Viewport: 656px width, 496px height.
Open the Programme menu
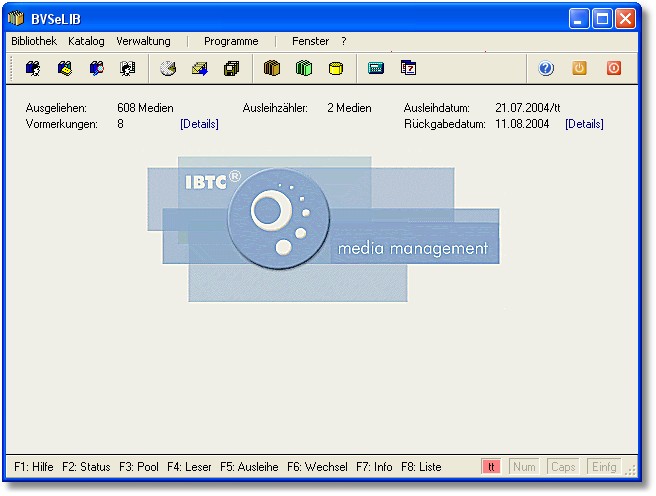231,41
